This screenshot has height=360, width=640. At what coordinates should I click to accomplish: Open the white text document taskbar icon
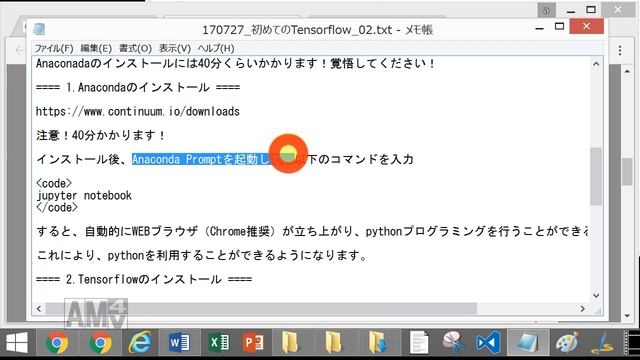tap(419, 343)
